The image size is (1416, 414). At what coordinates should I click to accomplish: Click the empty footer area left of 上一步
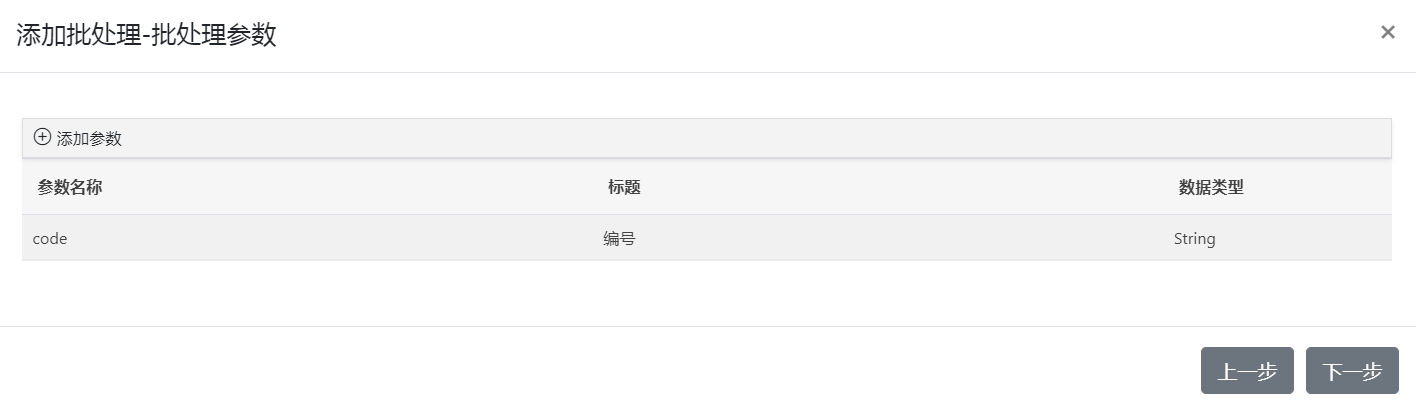(600, 371)
